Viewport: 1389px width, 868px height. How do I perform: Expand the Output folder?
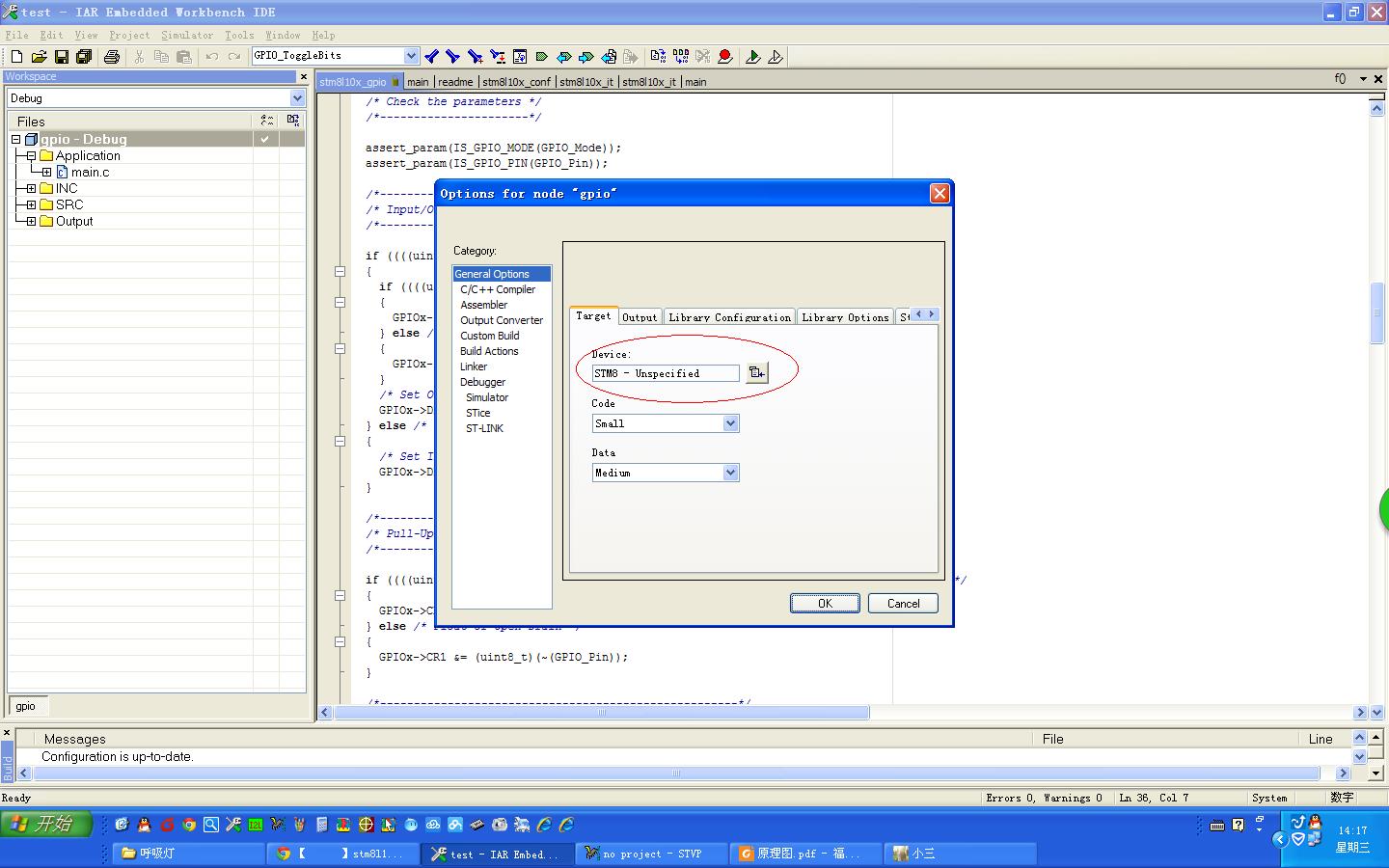coord(31,221)
